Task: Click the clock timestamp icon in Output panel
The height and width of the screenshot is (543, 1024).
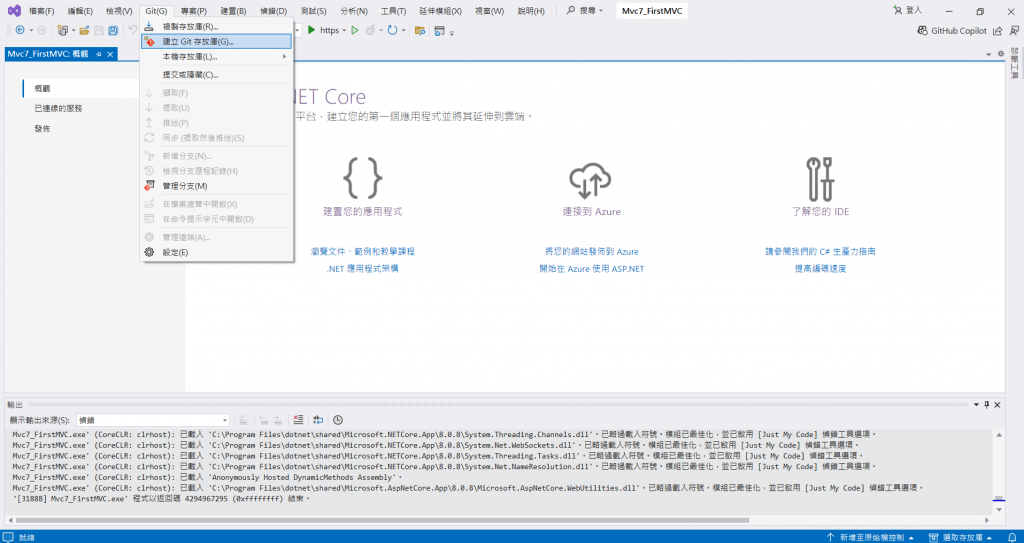Action: click(338, 420)
